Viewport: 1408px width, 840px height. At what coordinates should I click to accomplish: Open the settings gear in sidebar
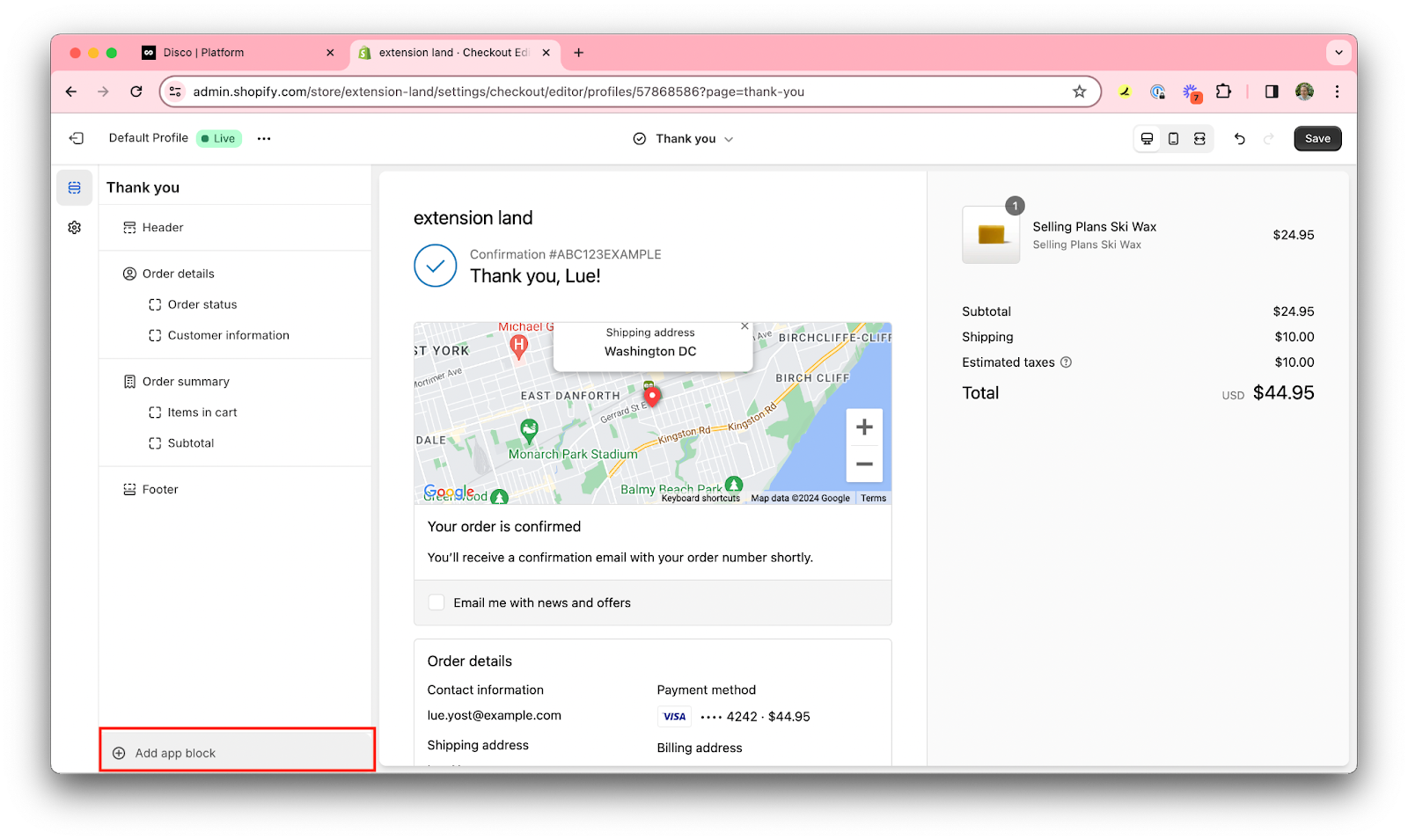pyautogui.click(x=75, y=228)
